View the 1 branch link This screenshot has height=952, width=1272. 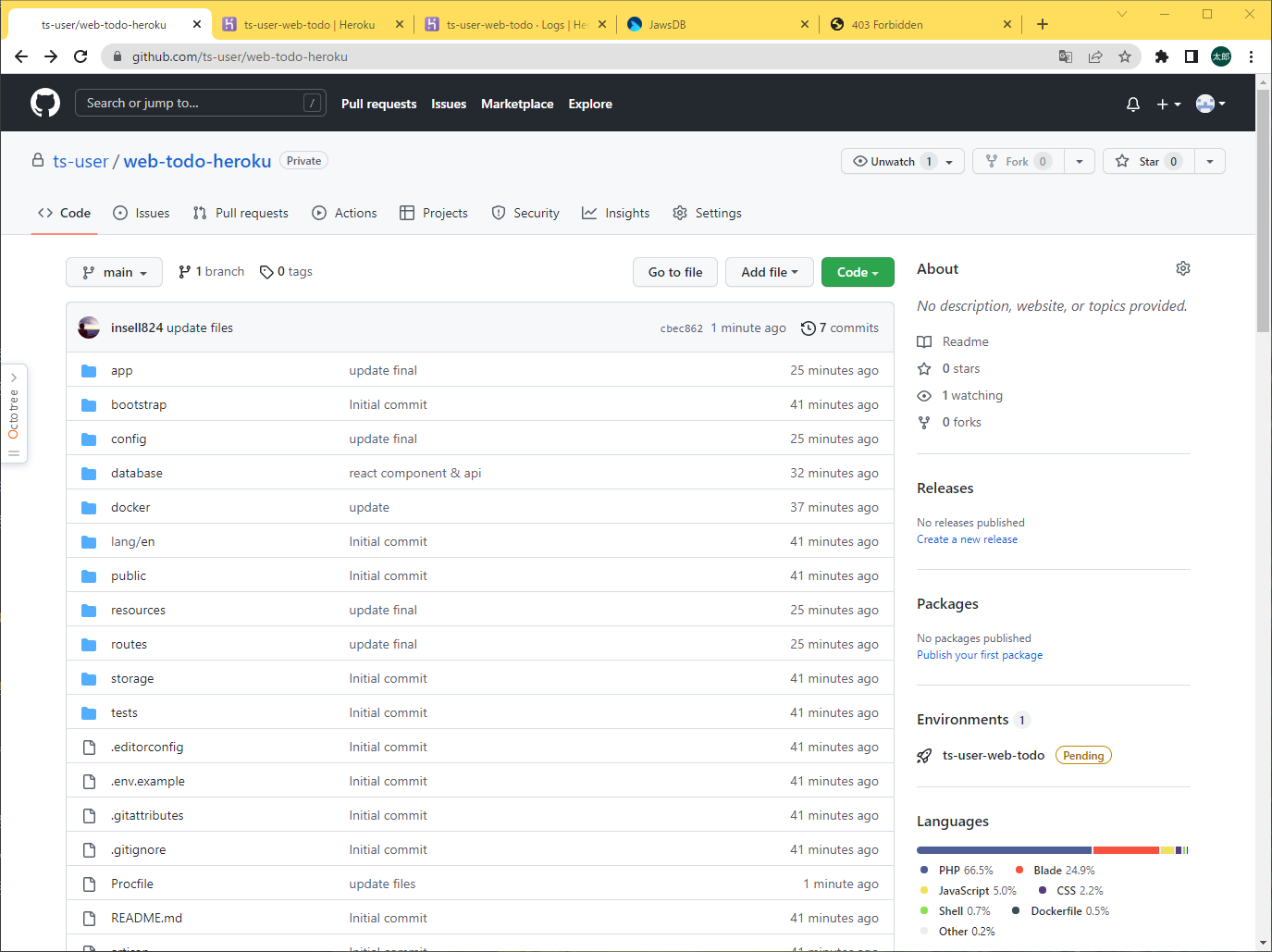(x=211, y=271)
